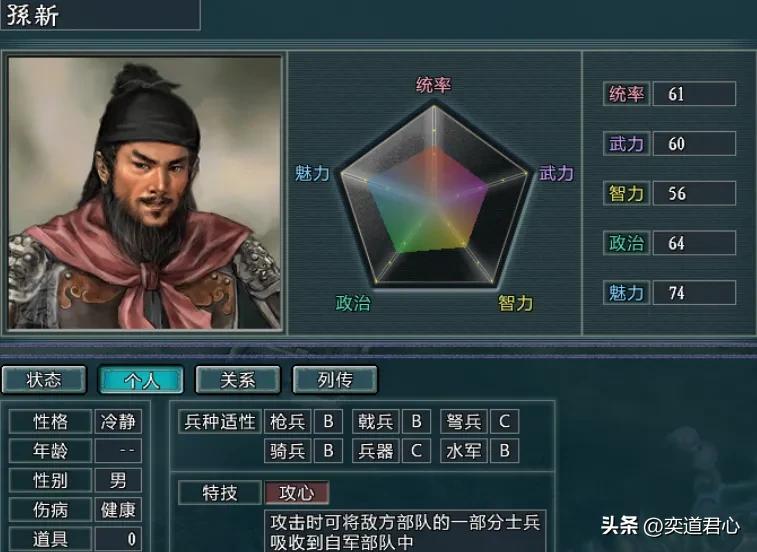Click the skill description text box
This screenshot has height=552, width=757.
click(406, 531)
